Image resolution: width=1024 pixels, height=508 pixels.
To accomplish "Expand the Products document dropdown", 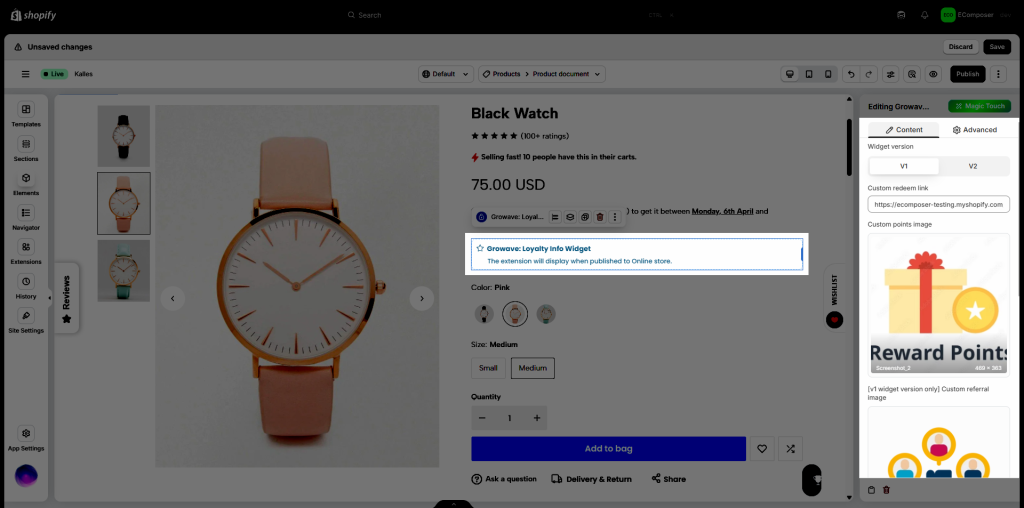I will (541, 74).
